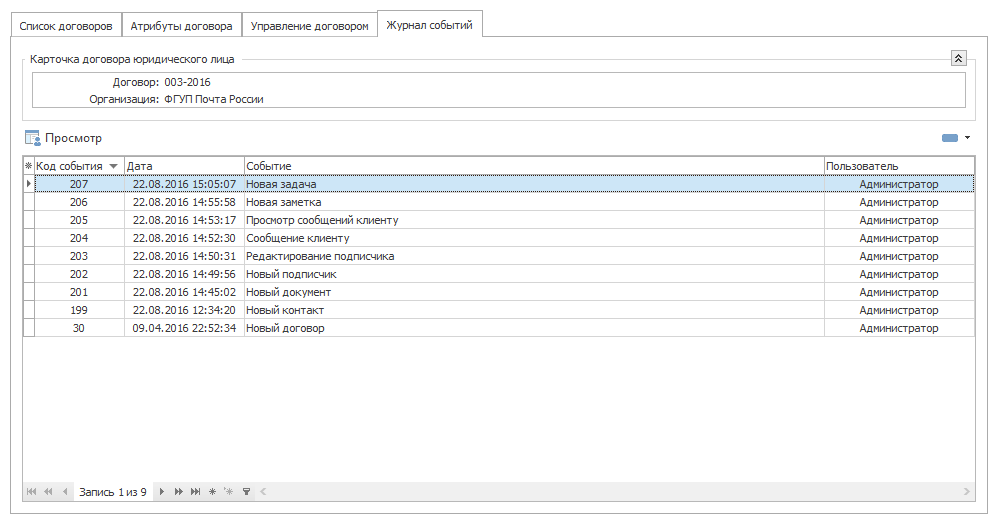Viewport: 998px width, 524px height.
Task: Select event code 201 cell
Action: tap(79, 292)
